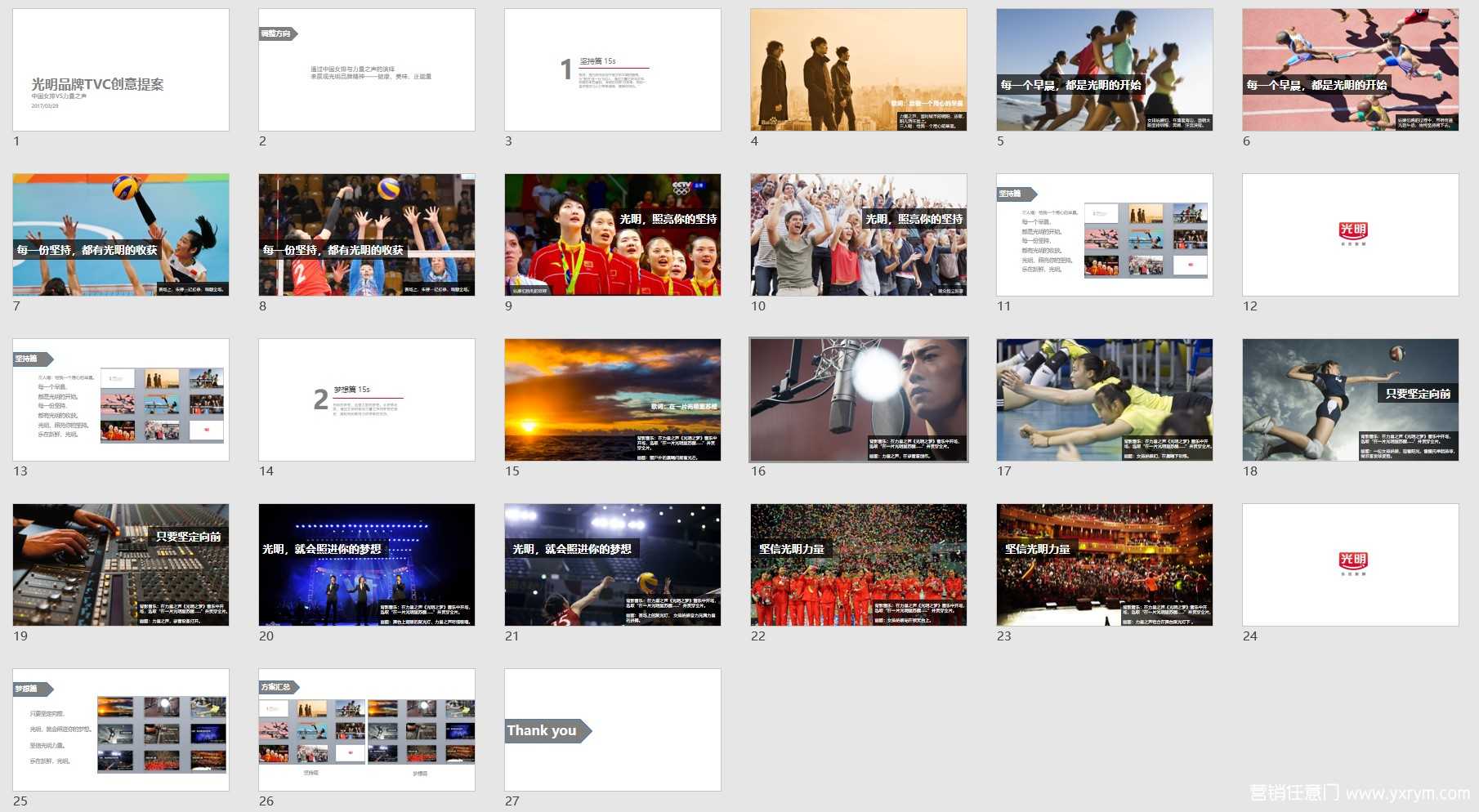Select slide 24 logo thumbnail

1351,564
